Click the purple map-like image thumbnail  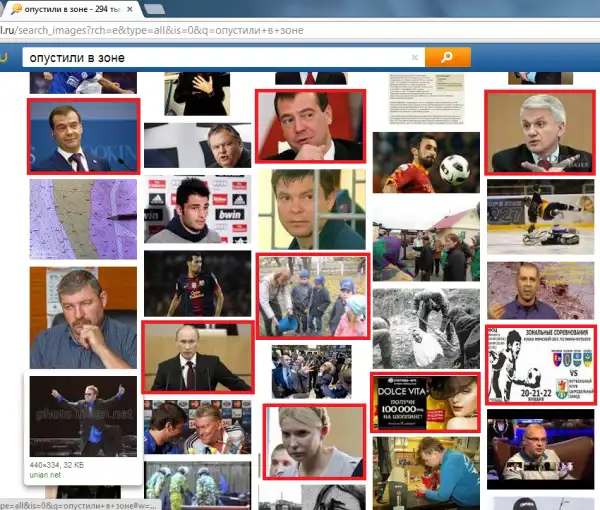point(83,218)
